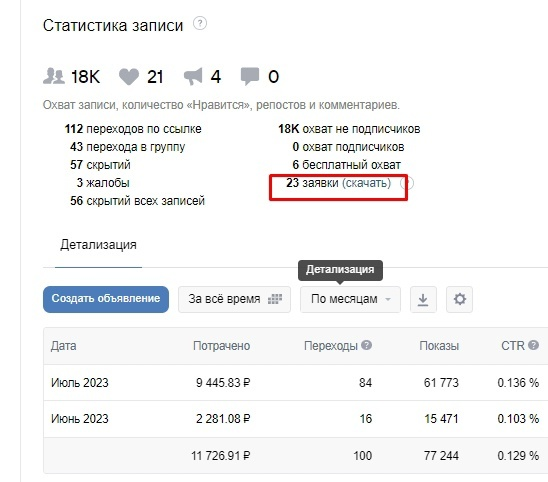The image size is (548, 482).
Task: Click the 84 clicks value for July
Action: coord(366,383)
